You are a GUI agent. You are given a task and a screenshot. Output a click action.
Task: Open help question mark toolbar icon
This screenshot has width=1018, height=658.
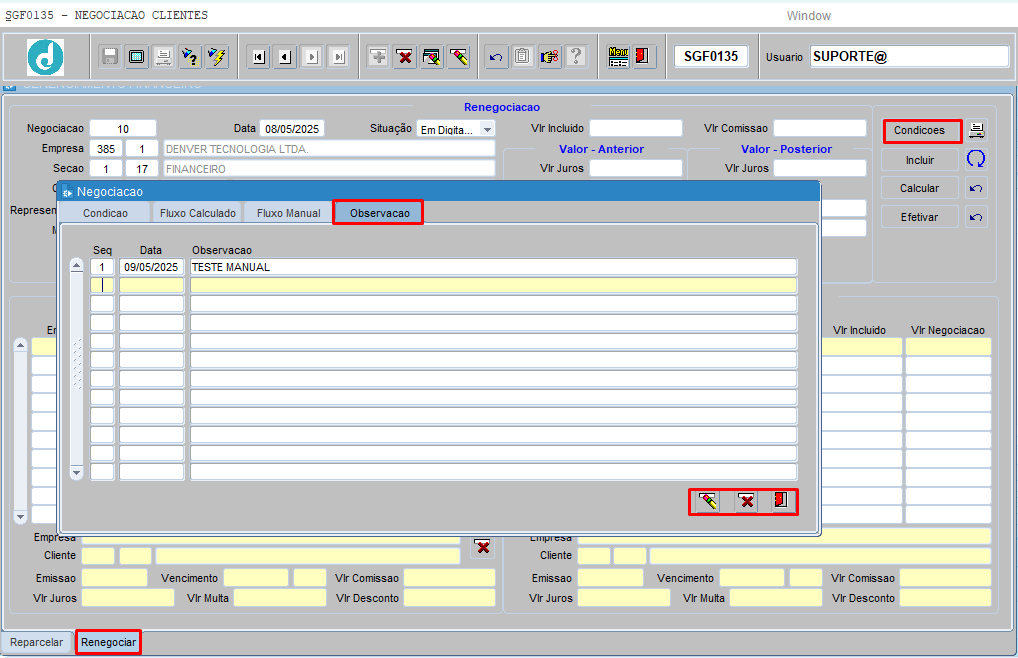(x=576, y=57)
